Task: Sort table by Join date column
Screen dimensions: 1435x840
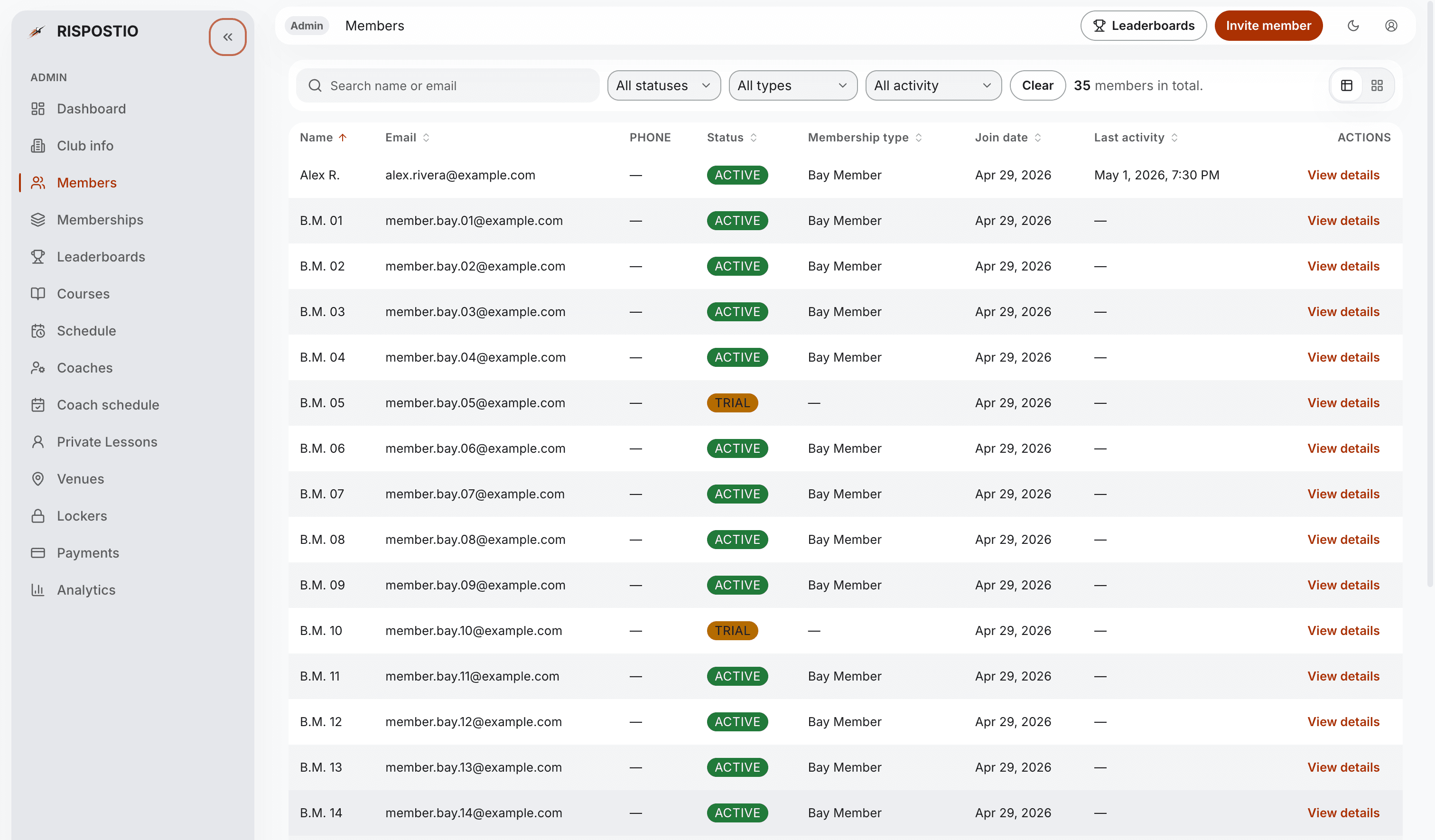Action: [x=1008, y=137]
